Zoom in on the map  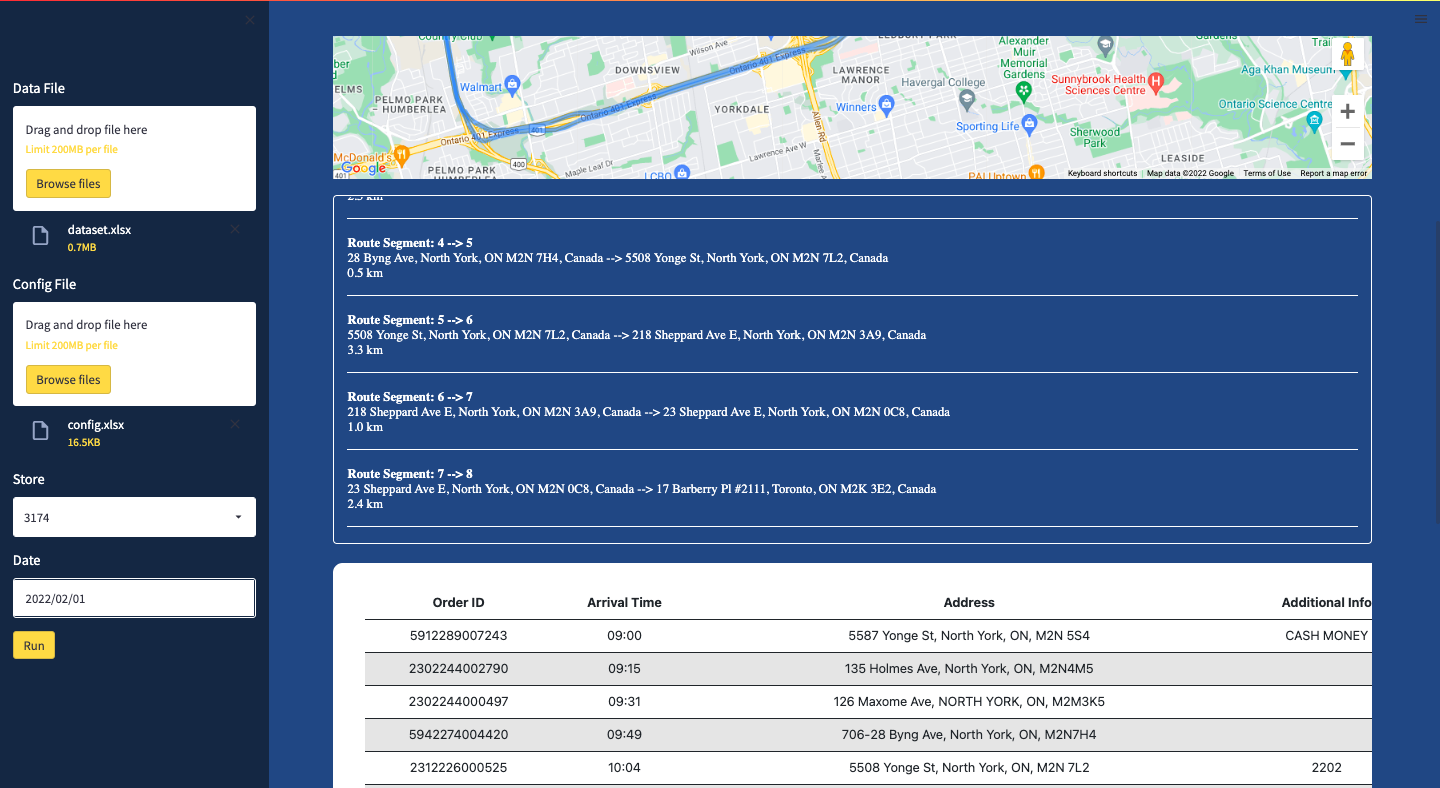(1347, 111)
